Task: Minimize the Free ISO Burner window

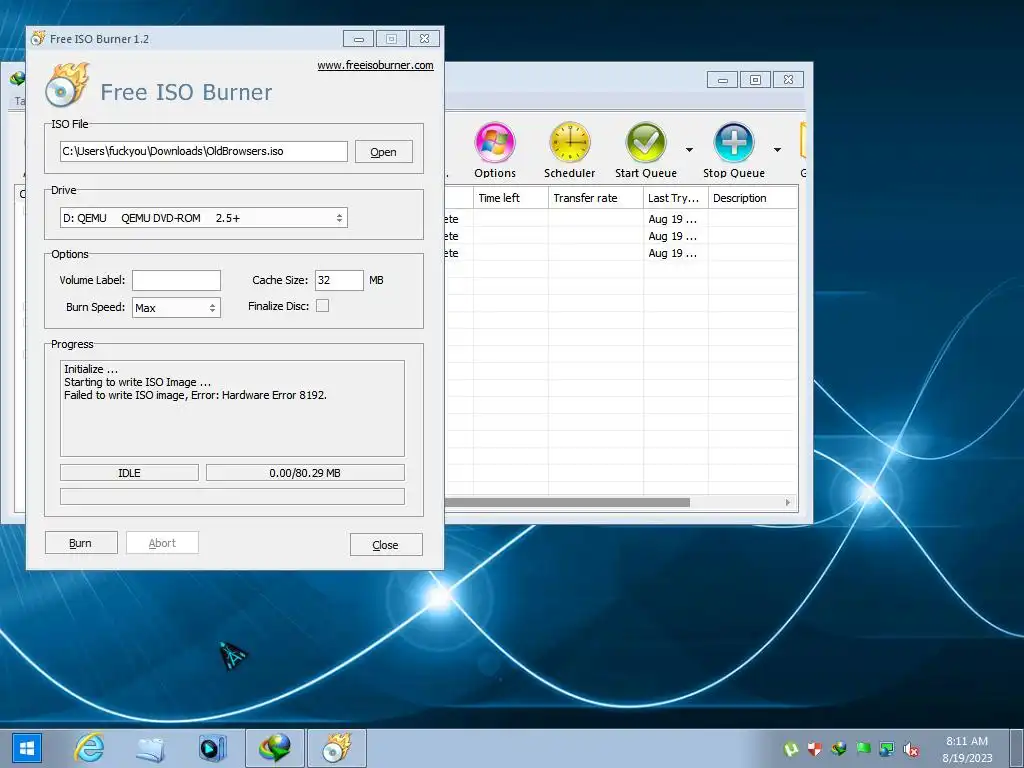Action: [359, 39]
